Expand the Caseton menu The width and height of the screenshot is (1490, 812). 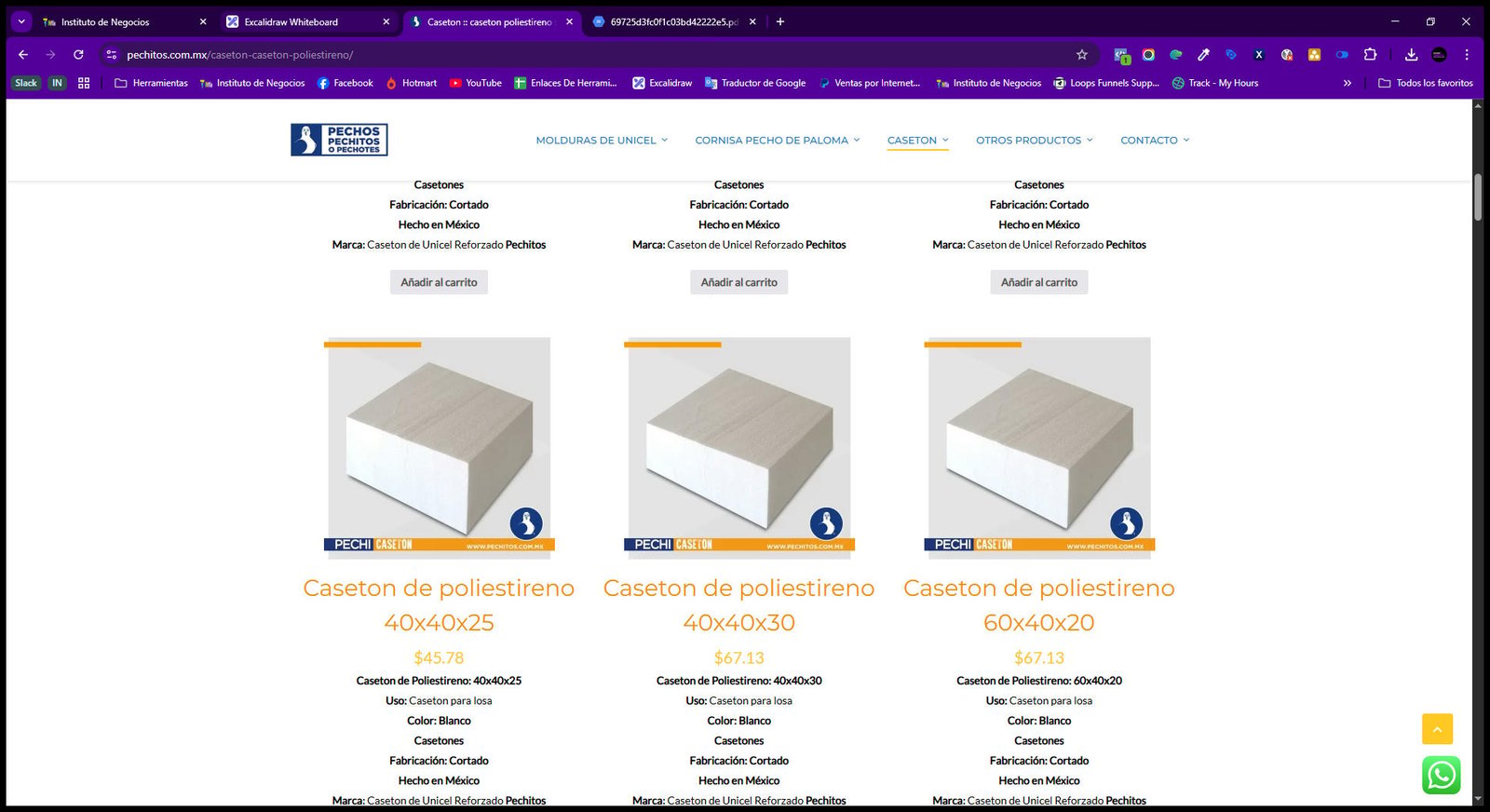click(x=918, y=141)
